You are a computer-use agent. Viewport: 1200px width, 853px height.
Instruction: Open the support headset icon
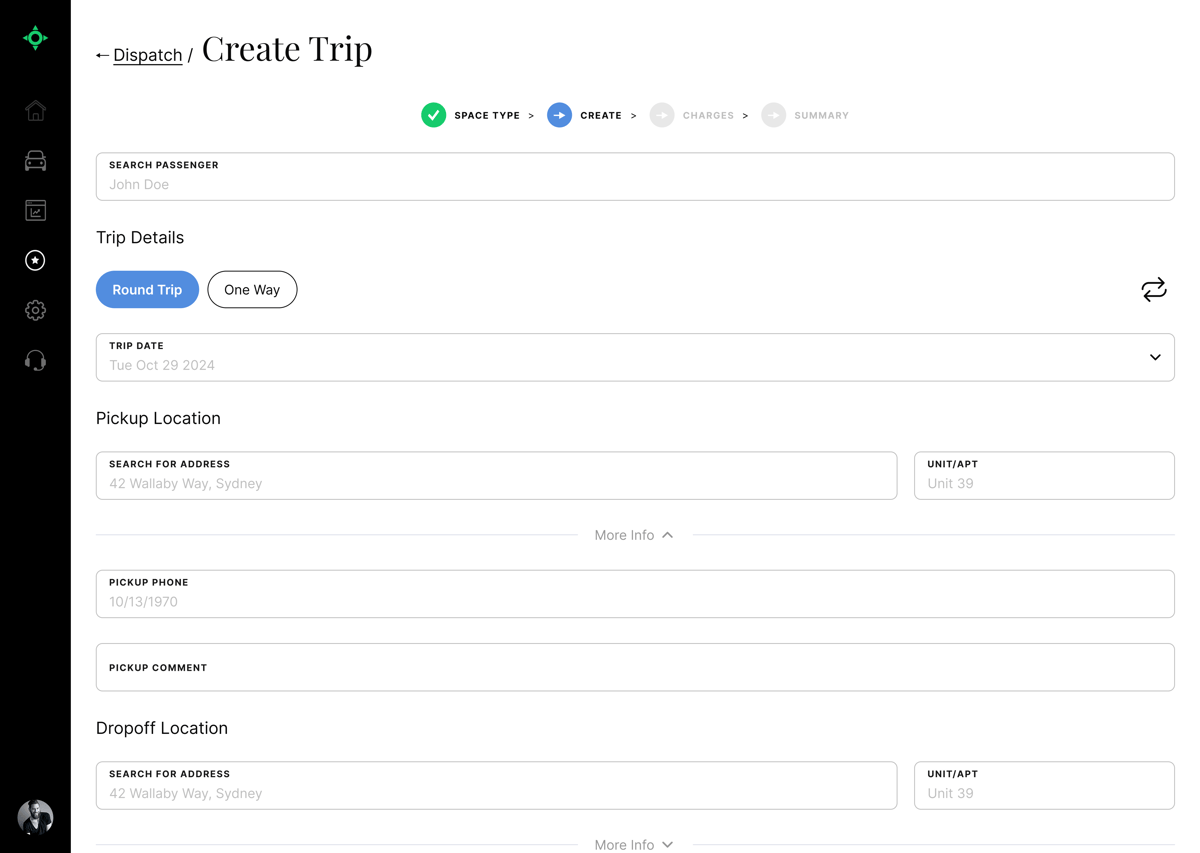35,361
